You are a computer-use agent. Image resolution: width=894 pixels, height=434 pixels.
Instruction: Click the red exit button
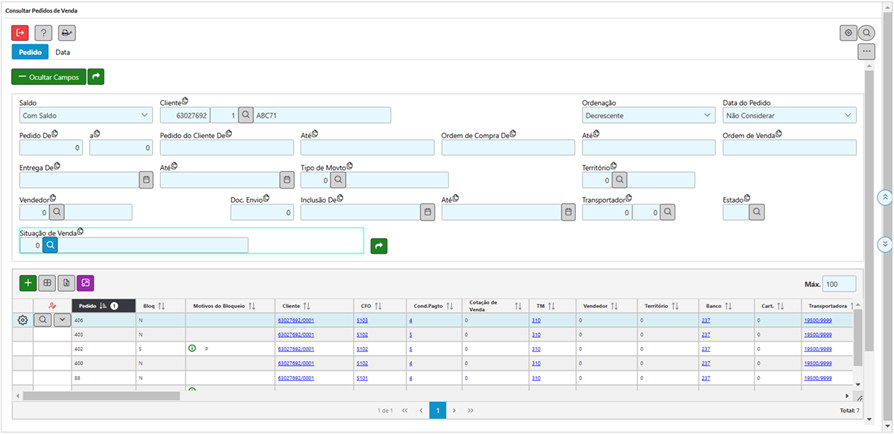(20, 33)
